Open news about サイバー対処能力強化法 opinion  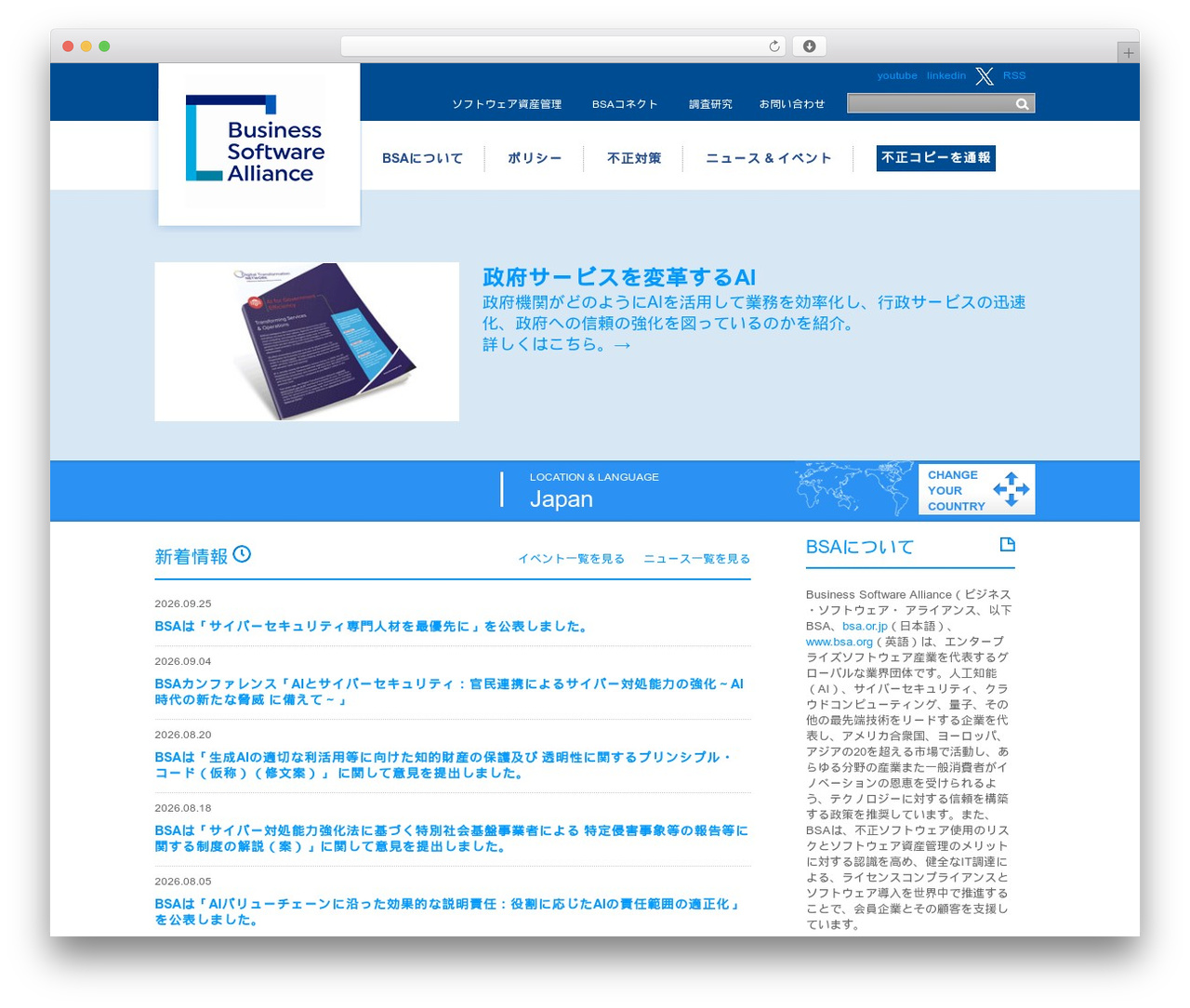coord(451,839)
